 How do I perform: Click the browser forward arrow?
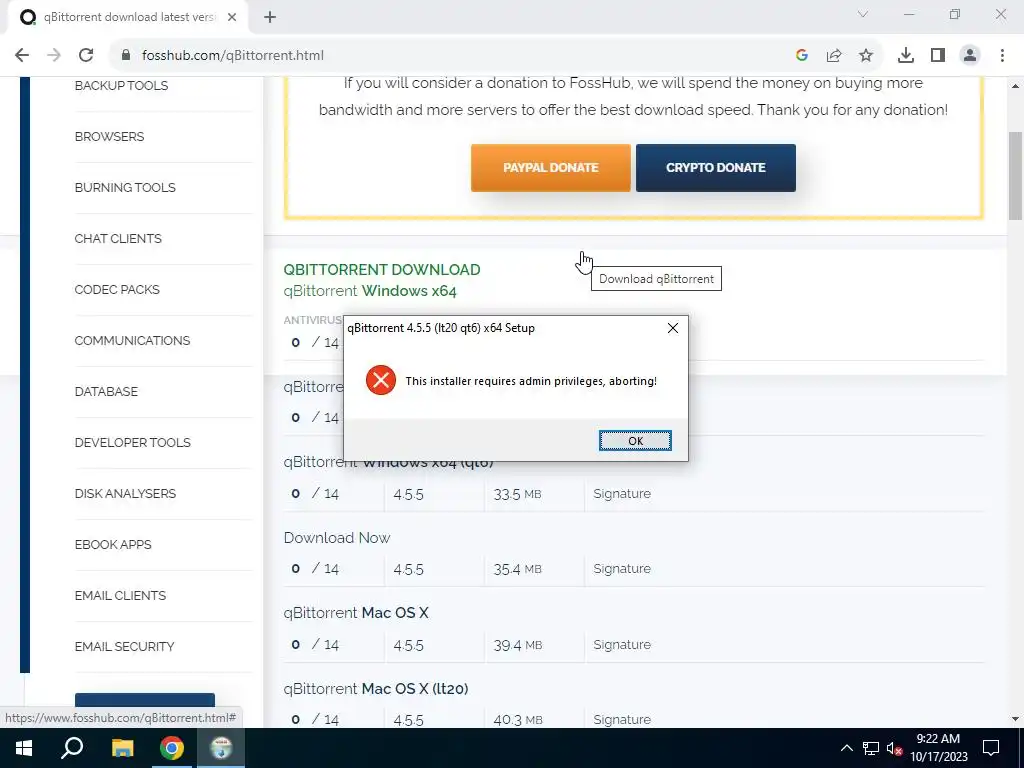(x=54, y=56)
